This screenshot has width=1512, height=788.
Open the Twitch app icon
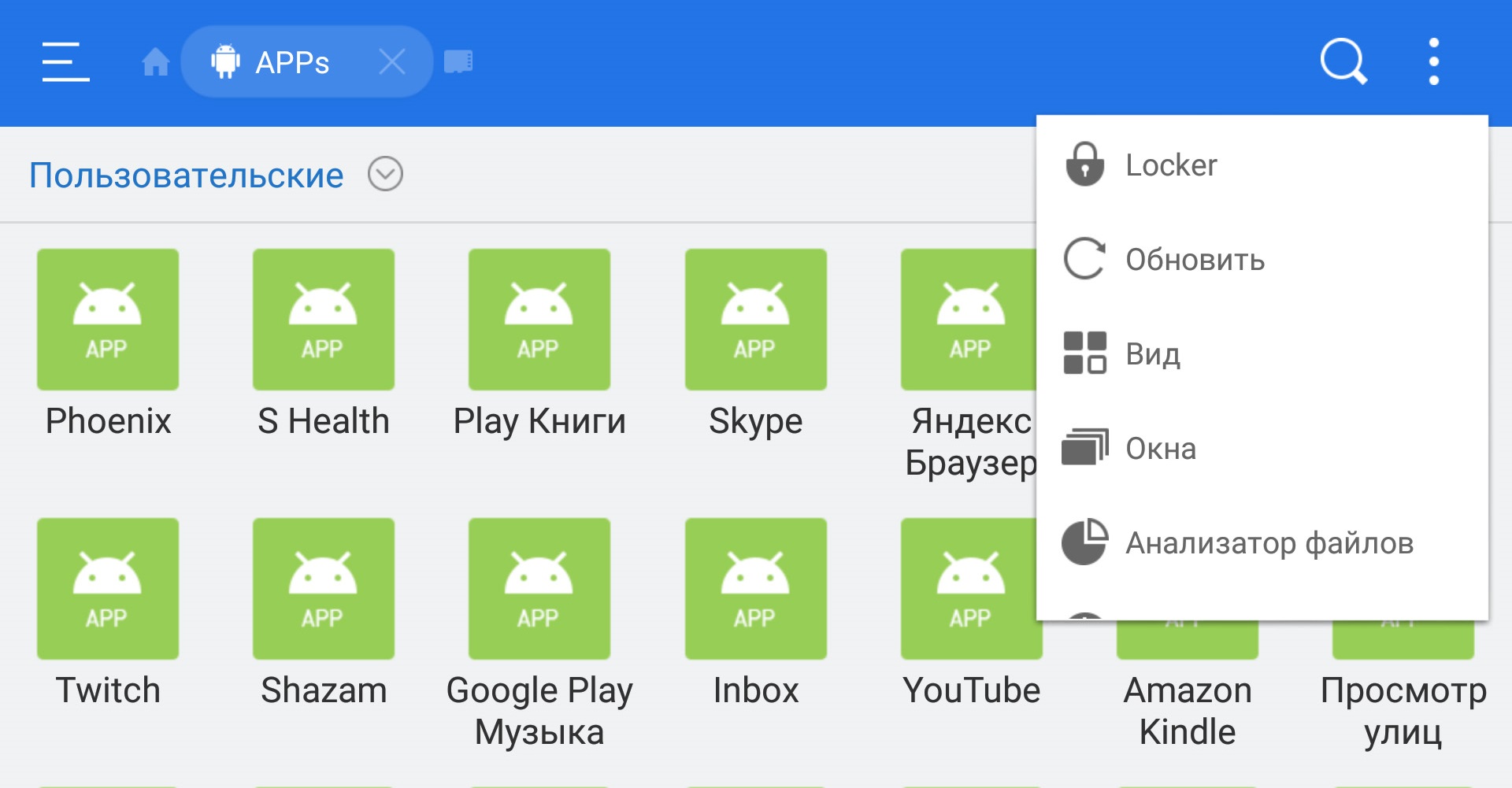pyautogui.click(x=108, y=589)
